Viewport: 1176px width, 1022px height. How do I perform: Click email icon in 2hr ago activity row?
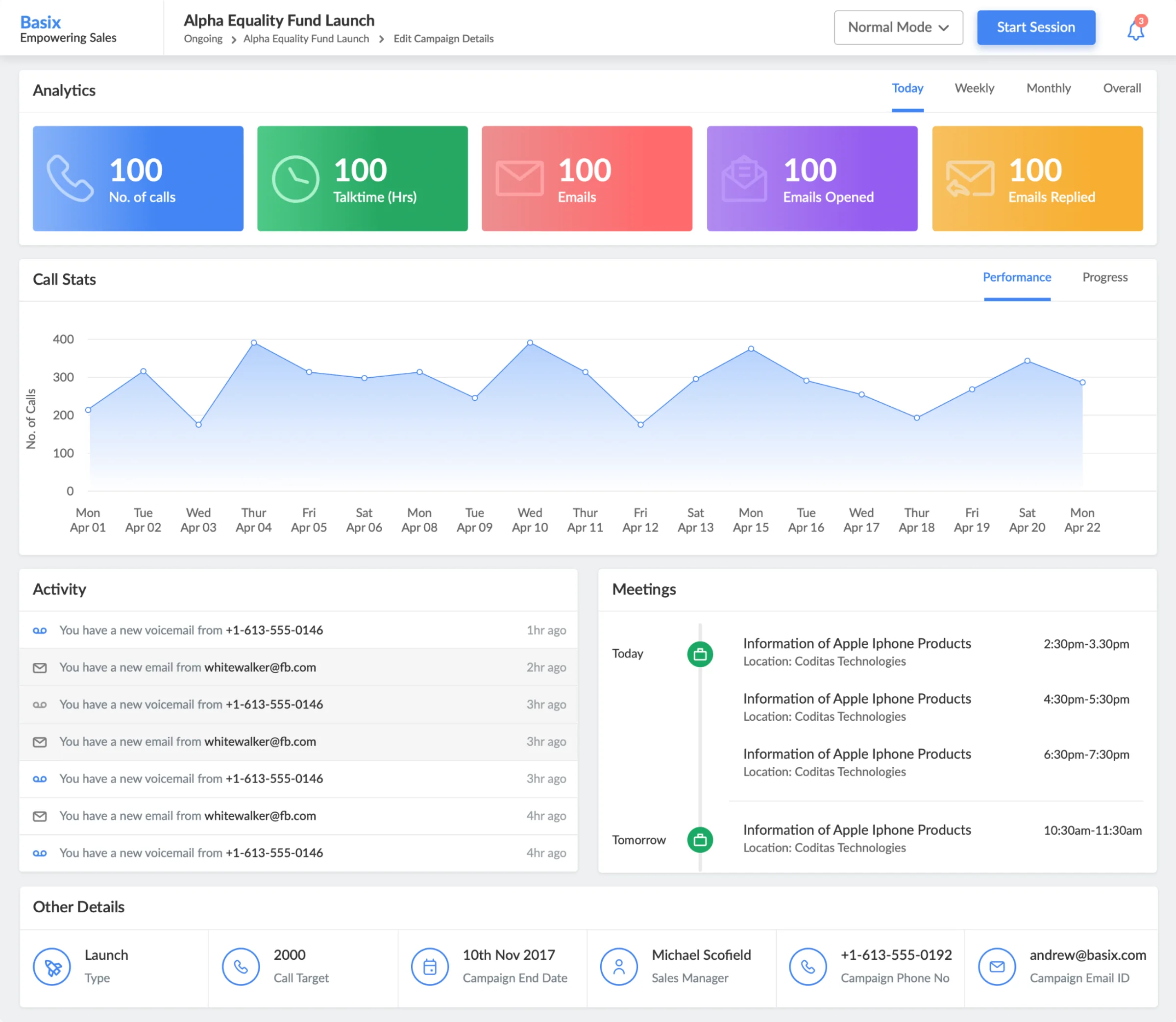pos(40,667)
